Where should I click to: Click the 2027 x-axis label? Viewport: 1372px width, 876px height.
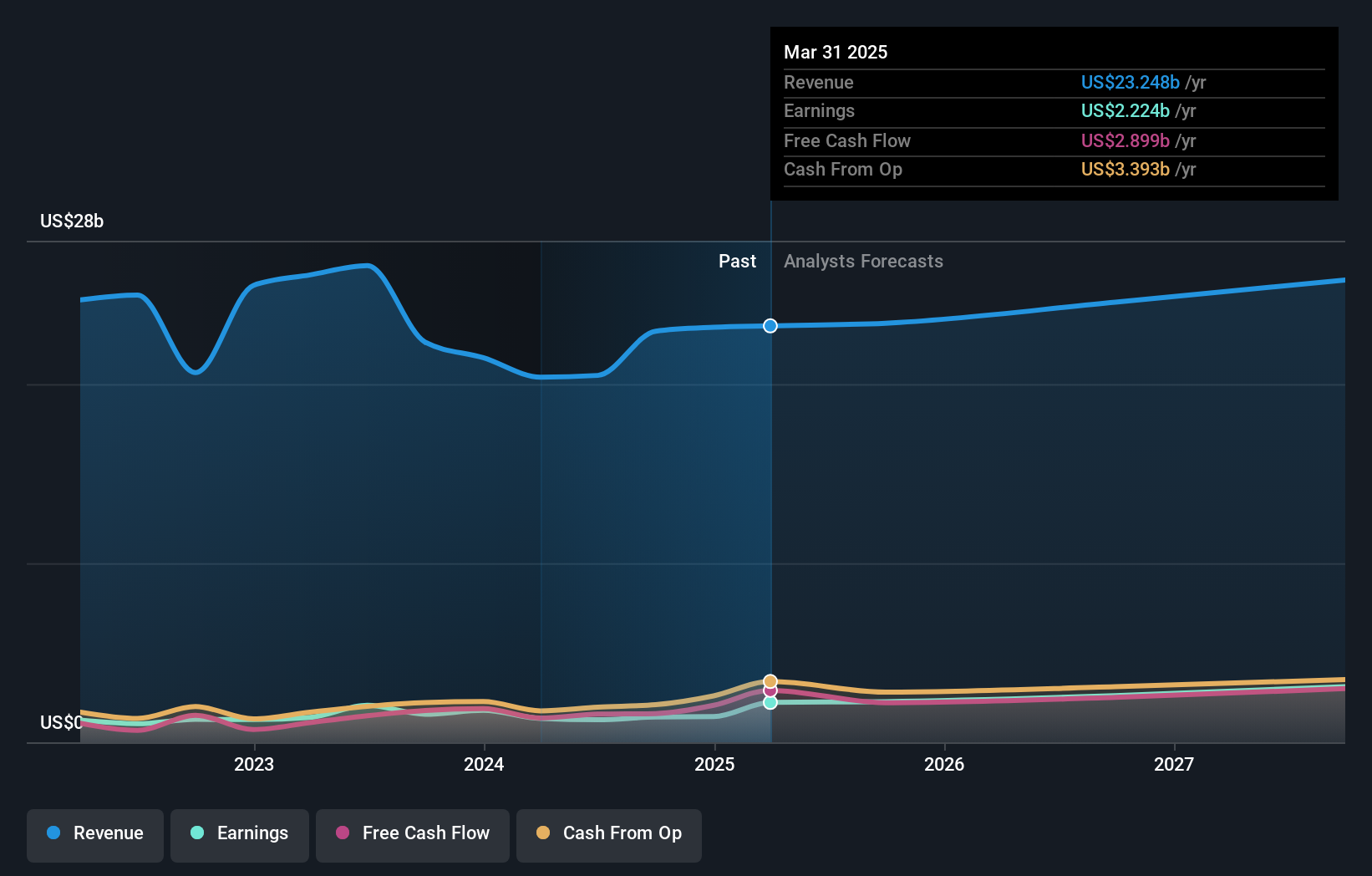pos(1174,764)
